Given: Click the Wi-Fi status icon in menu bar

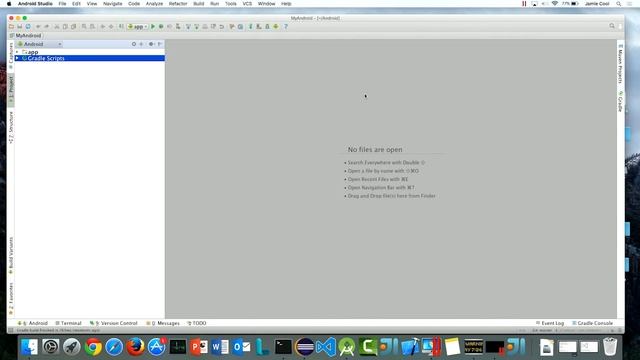Looking at the screenshot, I should (554, 4).
